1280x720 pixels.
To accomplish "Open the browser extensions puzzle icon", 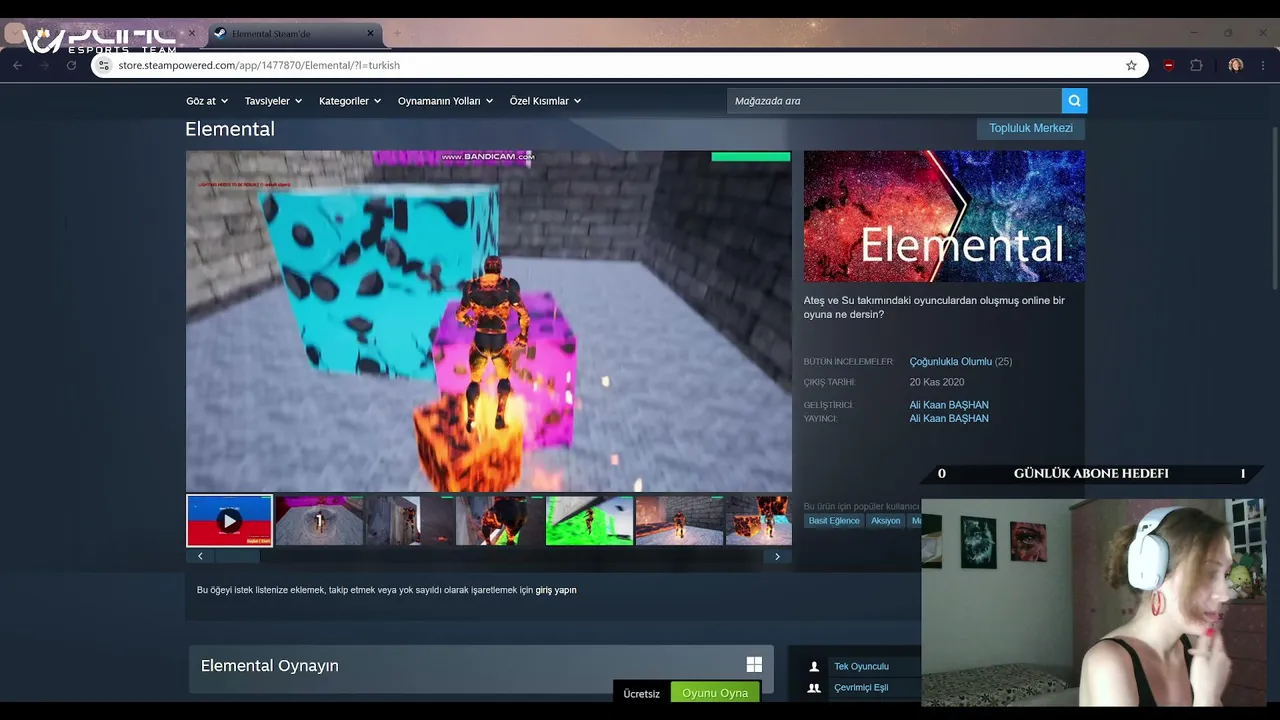I will point(1196,65).
